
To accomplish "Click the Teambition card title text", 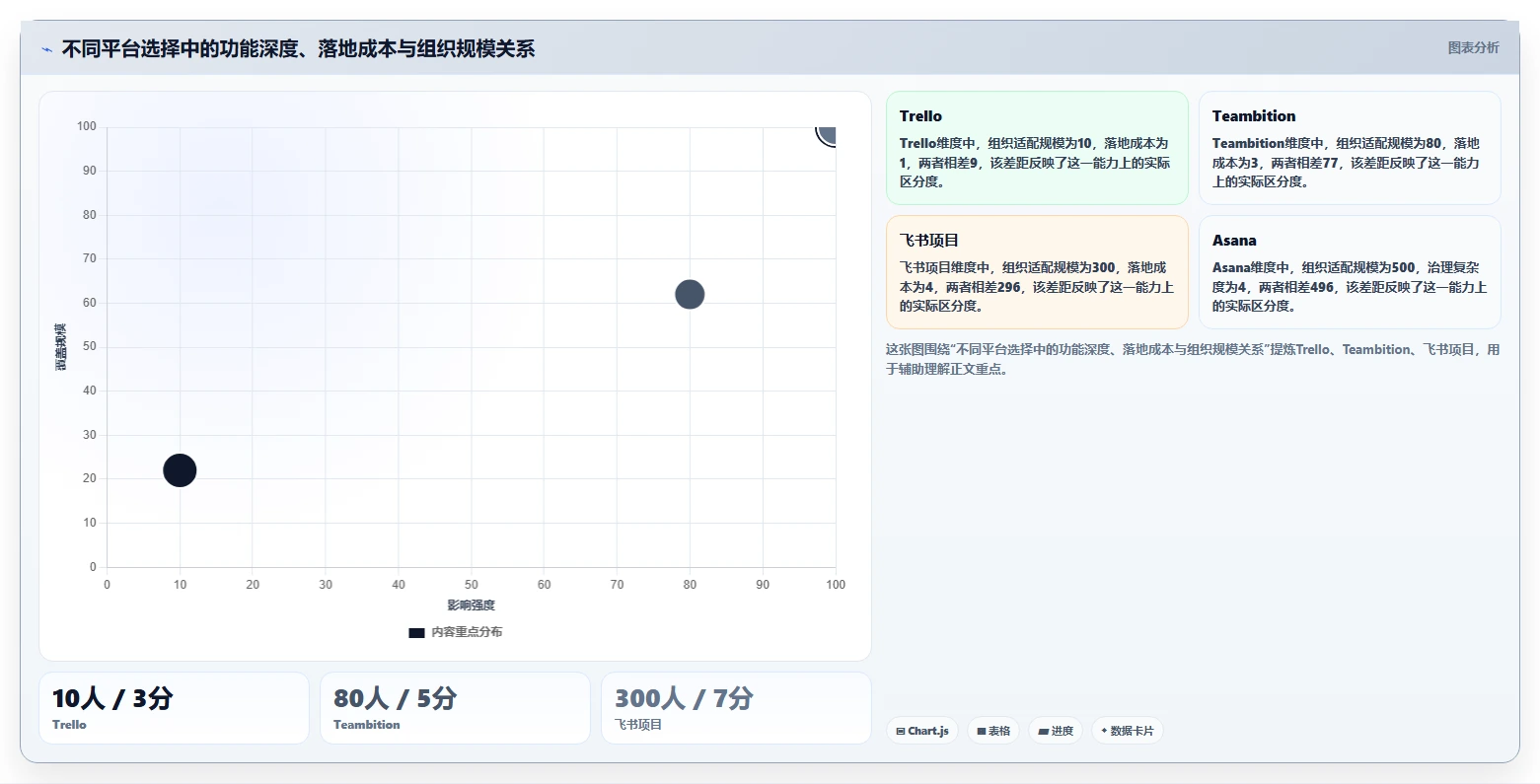I will 1254,115.
